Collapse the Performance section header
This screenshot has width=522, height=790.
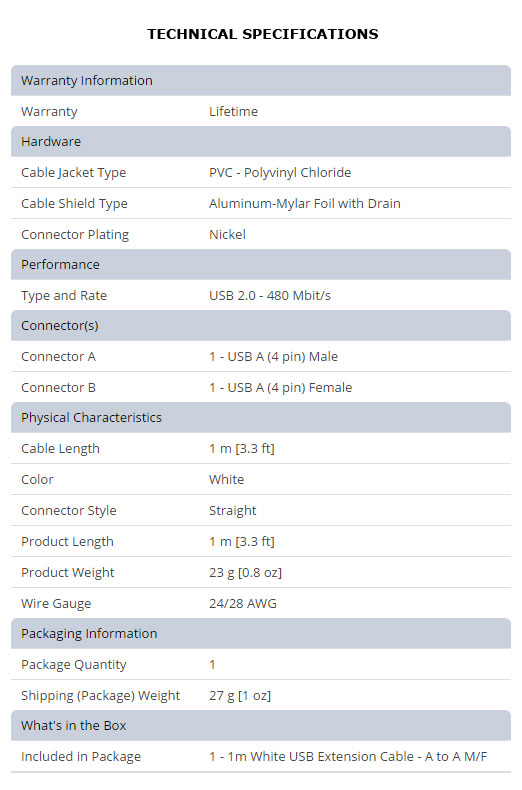261,265
